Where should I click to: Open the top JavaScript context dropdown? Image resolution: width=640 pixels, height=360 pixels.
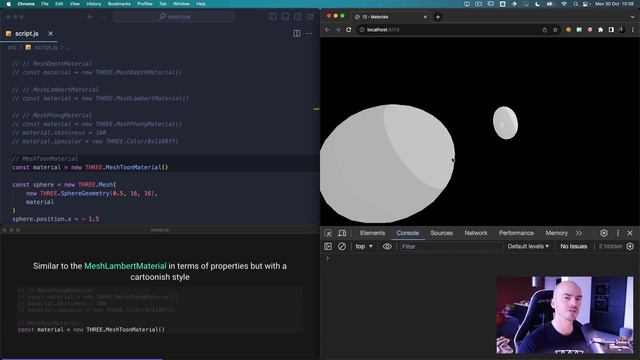click(x=364, y=246)
